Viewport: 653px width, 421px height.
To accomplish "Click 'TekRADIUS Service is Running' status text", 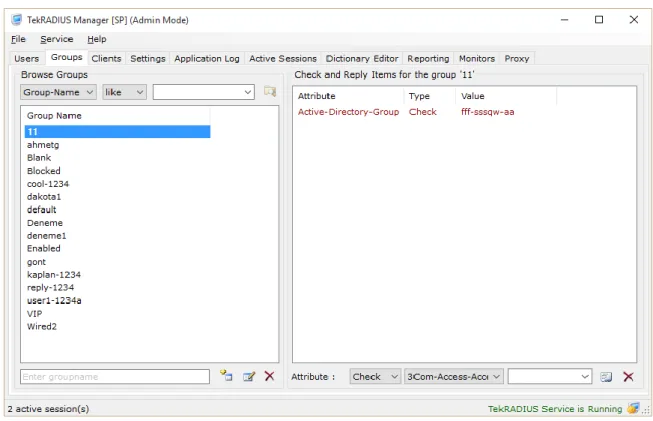I will [x=555, y=409].
